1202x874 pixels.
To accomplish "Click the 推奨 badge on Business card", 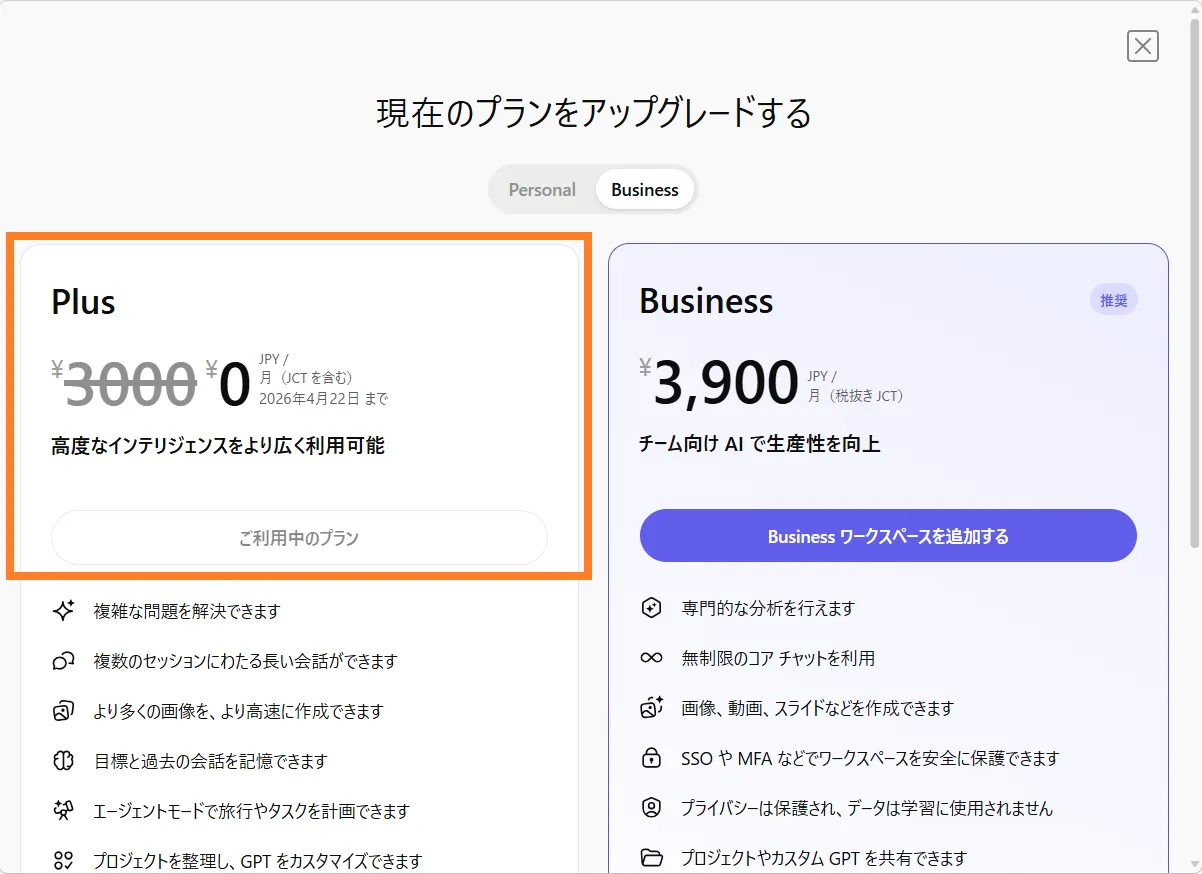I will coord(1113,300).
